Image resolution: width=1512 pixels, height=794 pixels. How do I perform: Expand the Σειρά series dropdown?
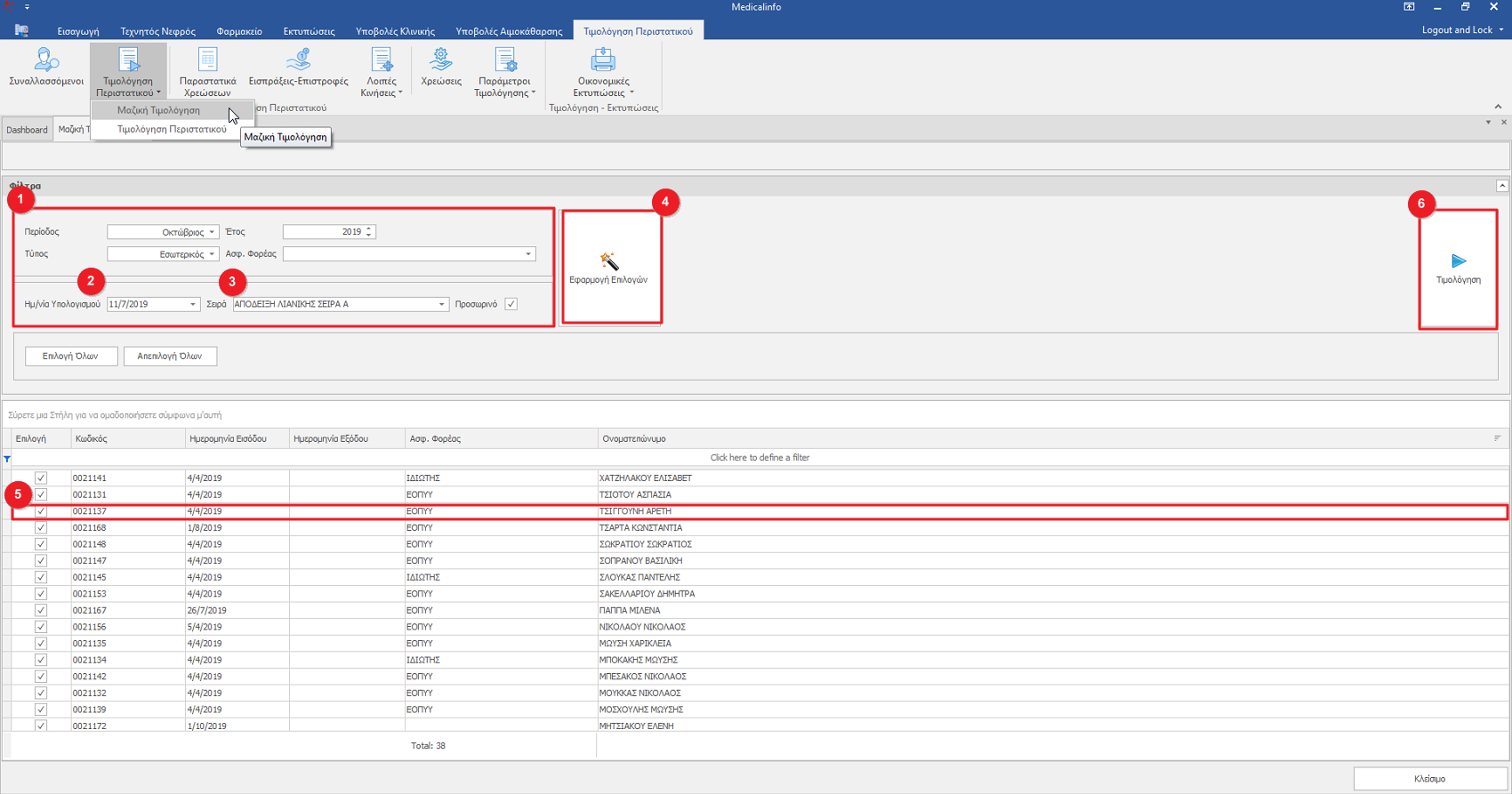pyautogui.click(x=441, y=304)
